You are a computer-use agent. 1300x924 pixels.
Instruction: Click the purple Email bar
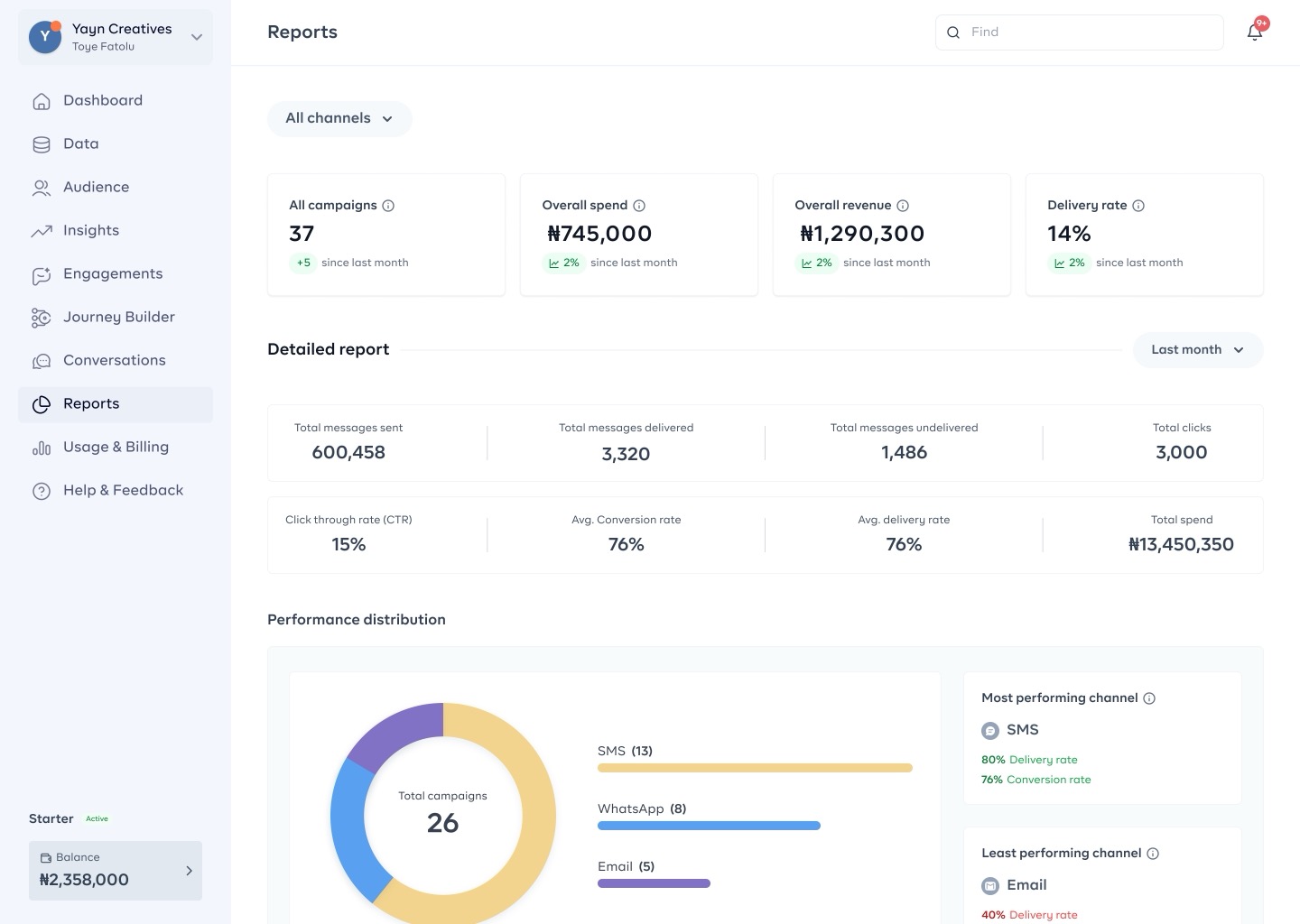(x=654, y=884)
